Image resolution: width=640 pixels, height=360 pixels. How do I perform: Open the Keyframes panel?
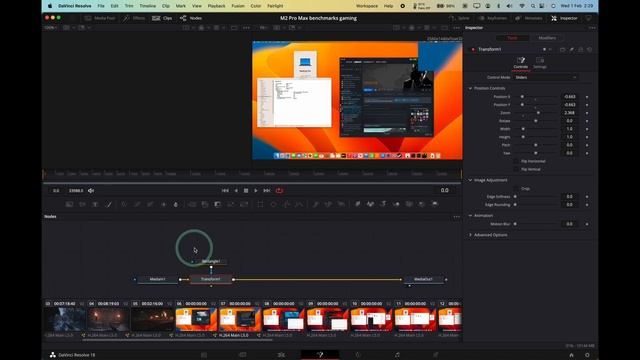pyautogui.click(x=493, y=18)
